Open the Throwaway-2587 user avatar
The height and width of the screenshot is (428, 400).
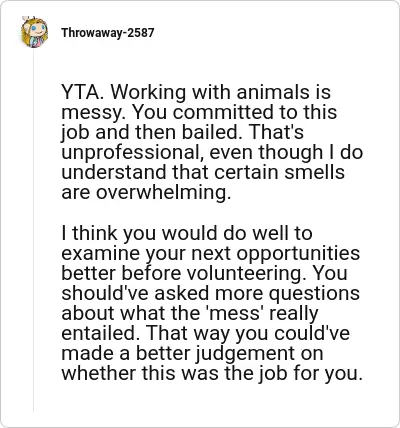[34, 32]
